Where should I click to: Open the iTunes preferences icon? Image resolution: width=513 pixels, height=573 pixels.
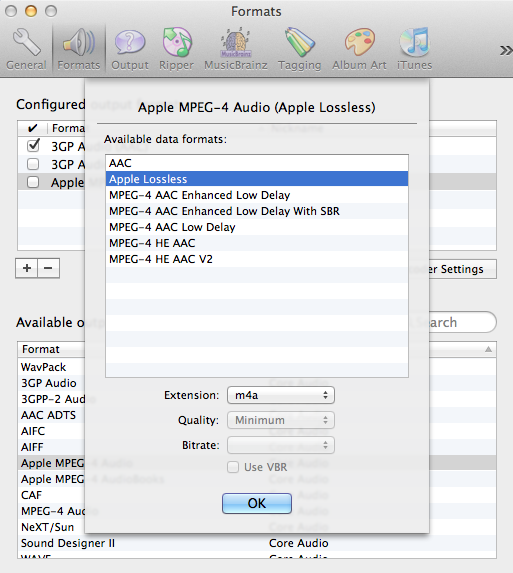[x=414, y=42]
